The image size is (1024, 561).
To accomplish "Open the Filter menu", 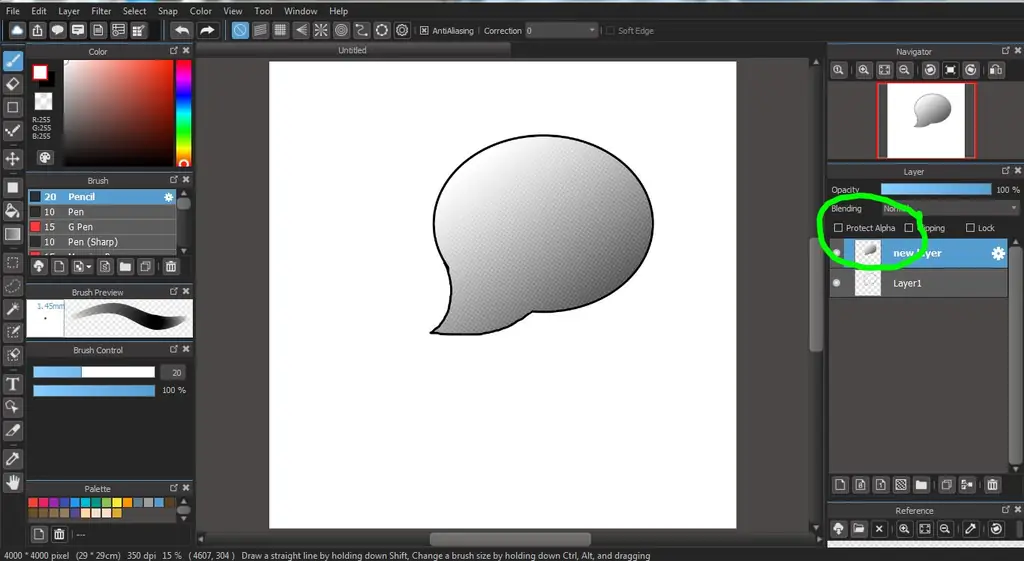I will click(101, 11).
